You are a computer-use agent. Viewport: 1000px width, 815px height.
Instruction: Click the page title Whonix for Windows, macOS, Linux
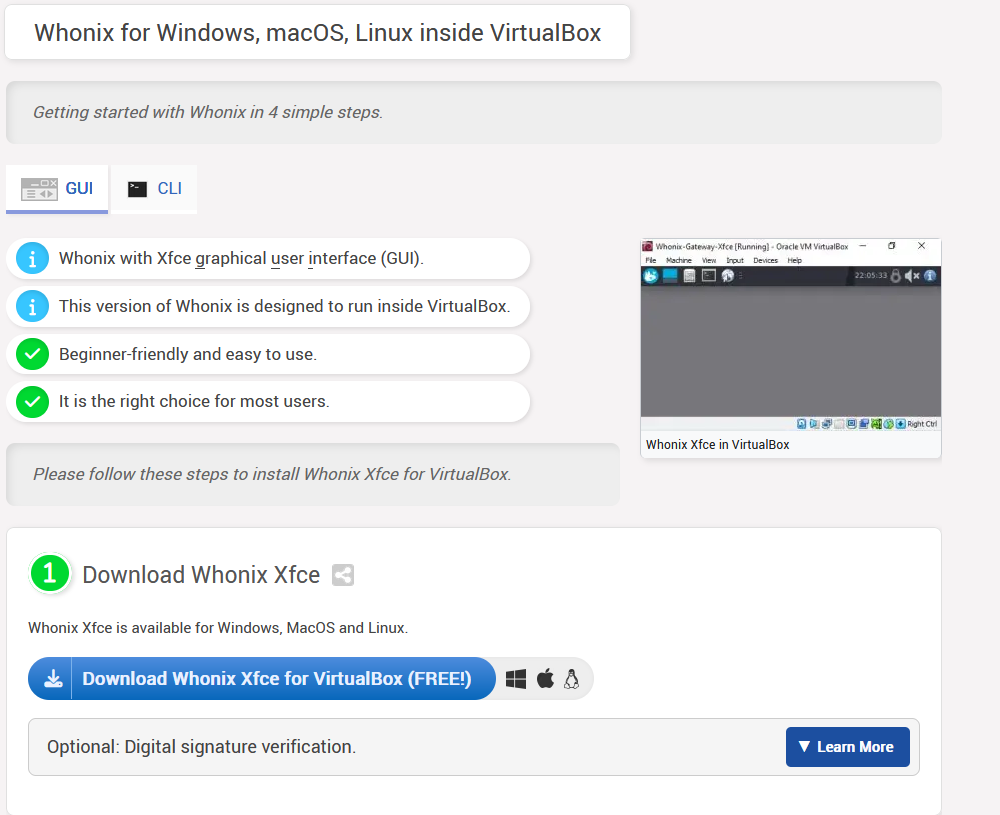click(318, 33)
